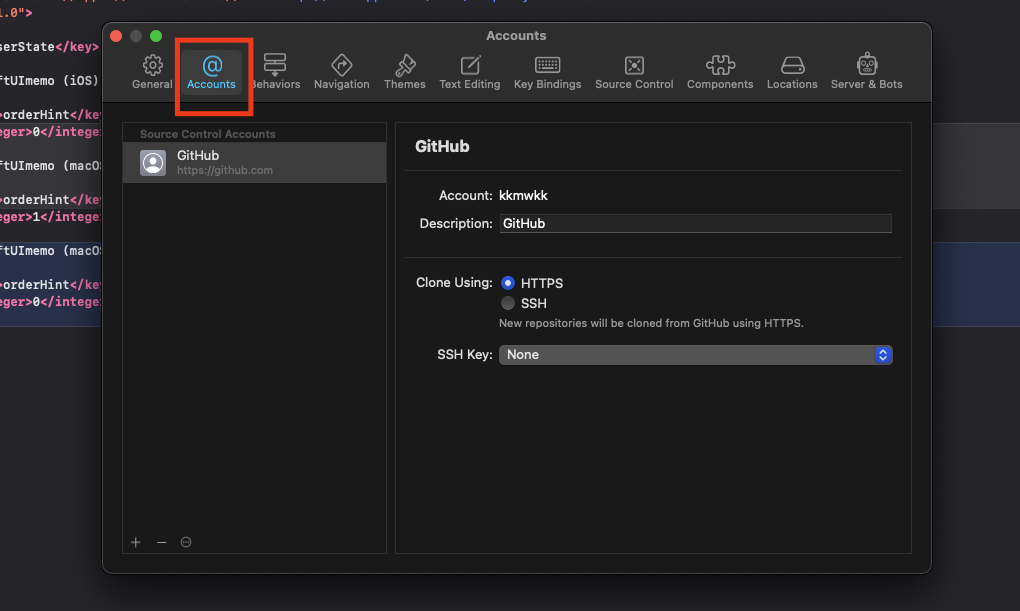This screenshot has width=1020, height=611.
Task: Open the Components preferences pane
Action: [720, 72]
